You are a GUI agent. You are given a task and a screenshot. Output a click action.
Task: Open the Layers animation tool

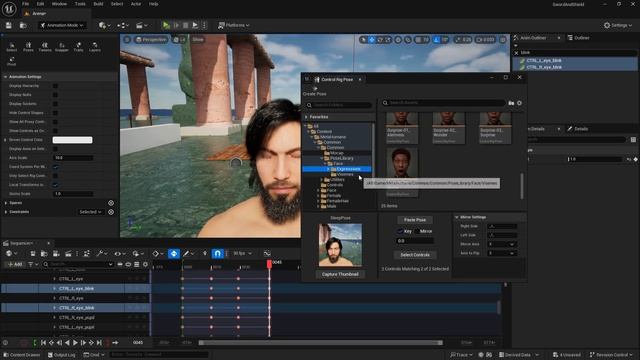(95, 47)
